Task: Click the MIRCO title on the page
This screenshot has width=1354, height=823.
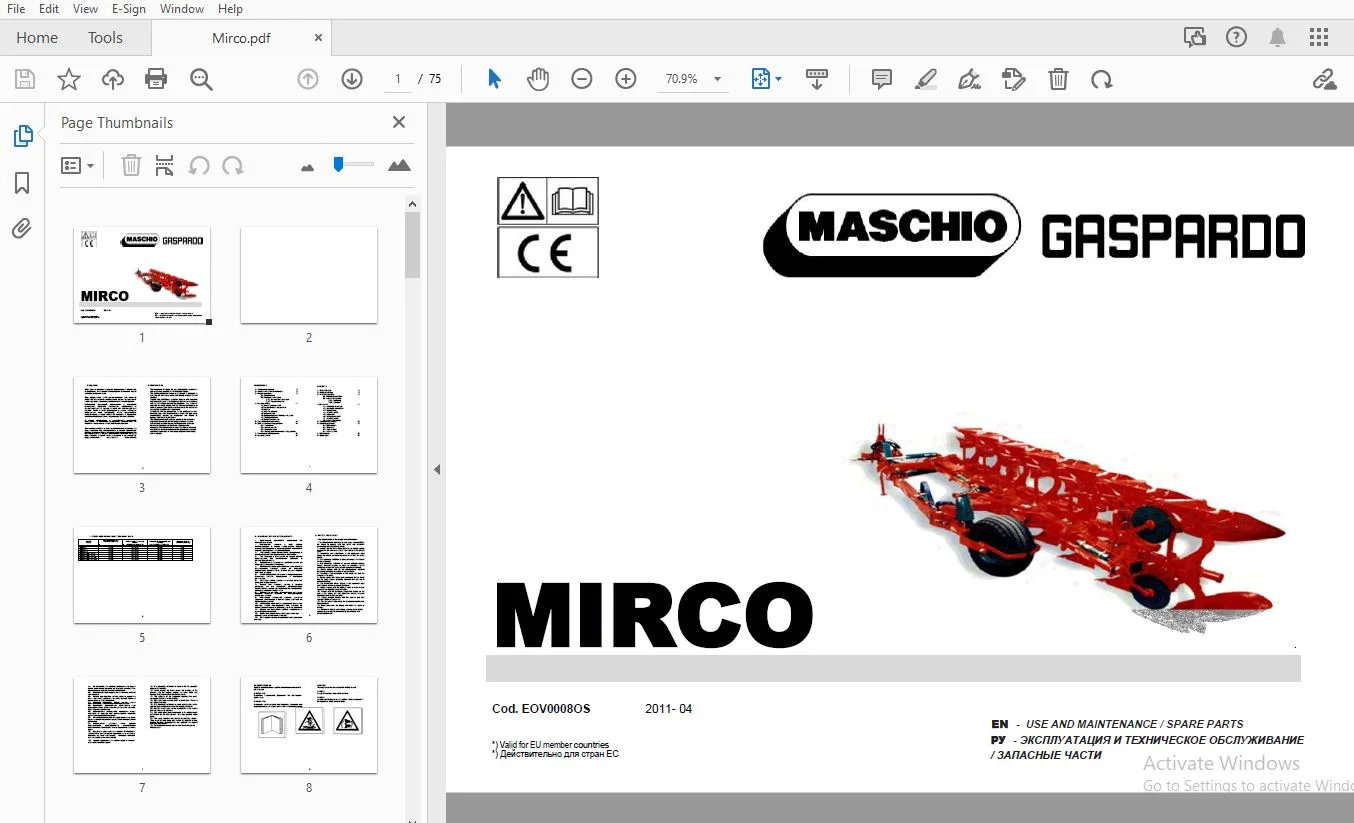Action: [x=654, y=614]
